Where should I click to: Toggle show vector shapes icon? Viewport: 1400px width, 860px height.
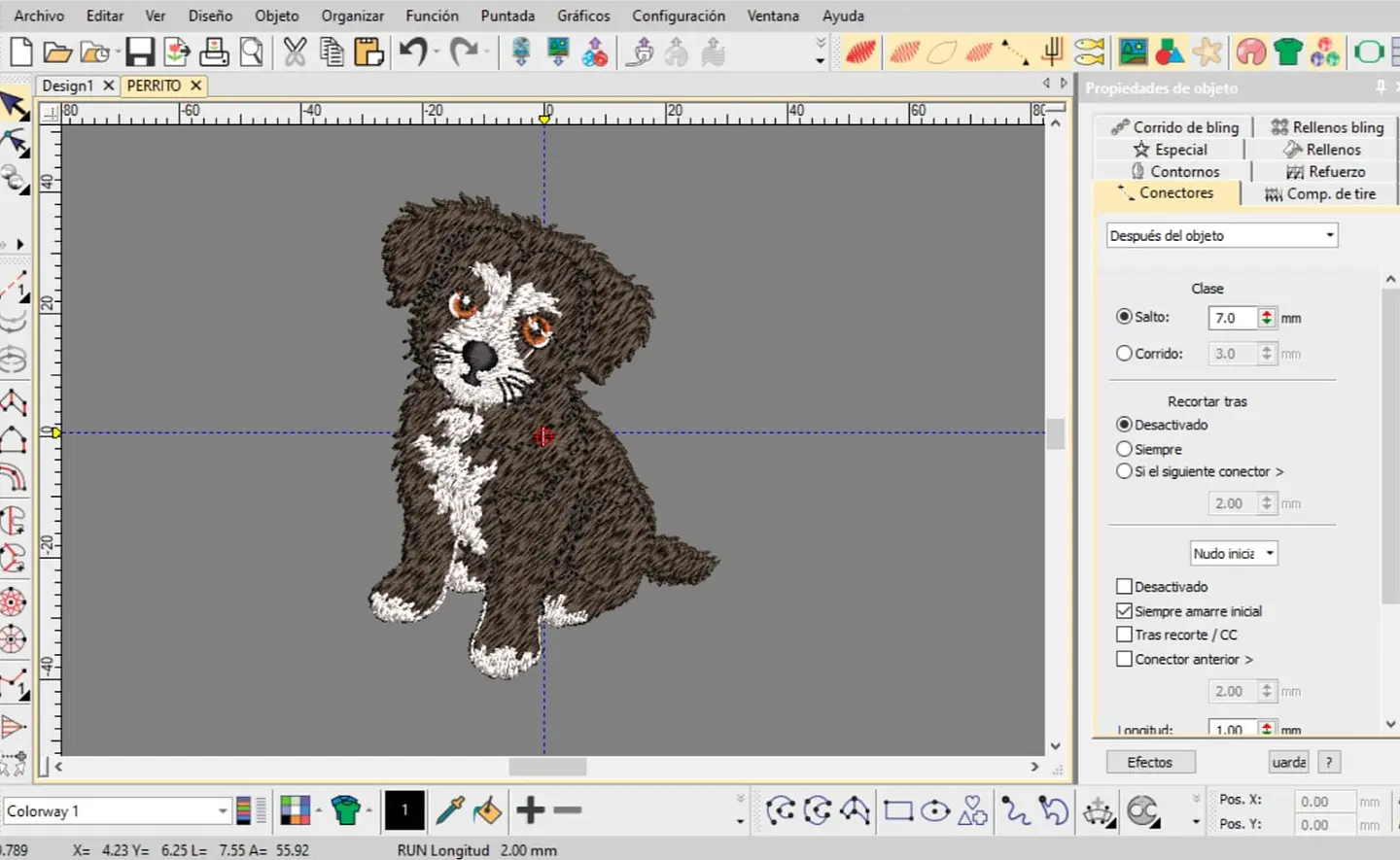pos(1170,52)
